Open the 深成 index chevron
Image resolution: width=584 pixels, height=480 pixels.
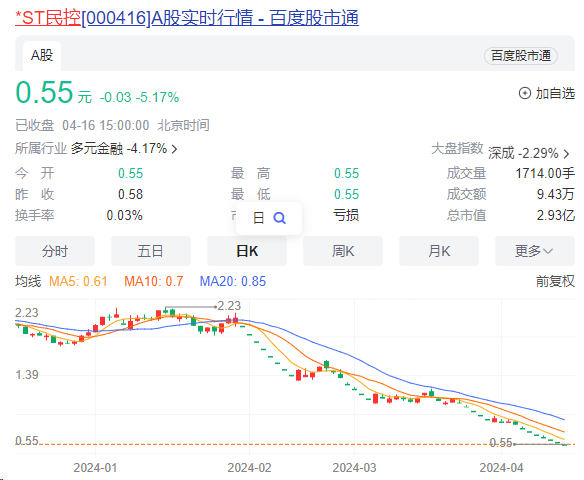click(566, 154)
